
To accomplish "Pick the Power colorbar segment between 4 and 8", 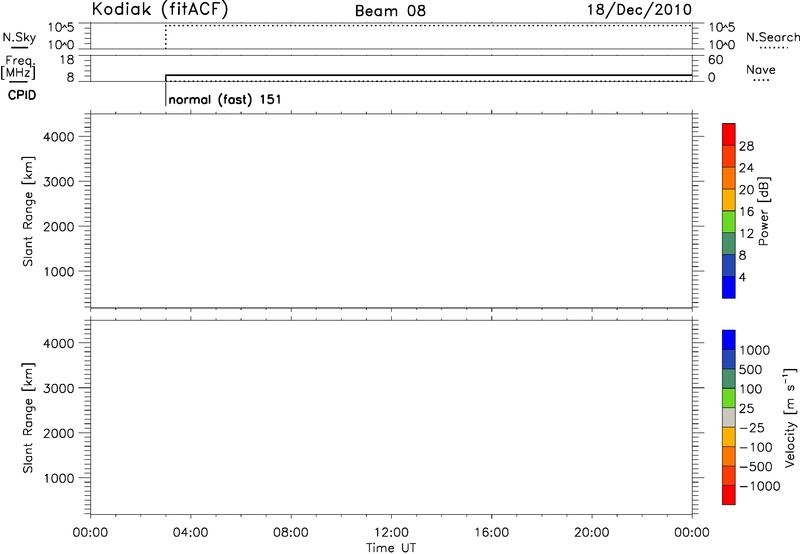I will (x=729, y=265).
